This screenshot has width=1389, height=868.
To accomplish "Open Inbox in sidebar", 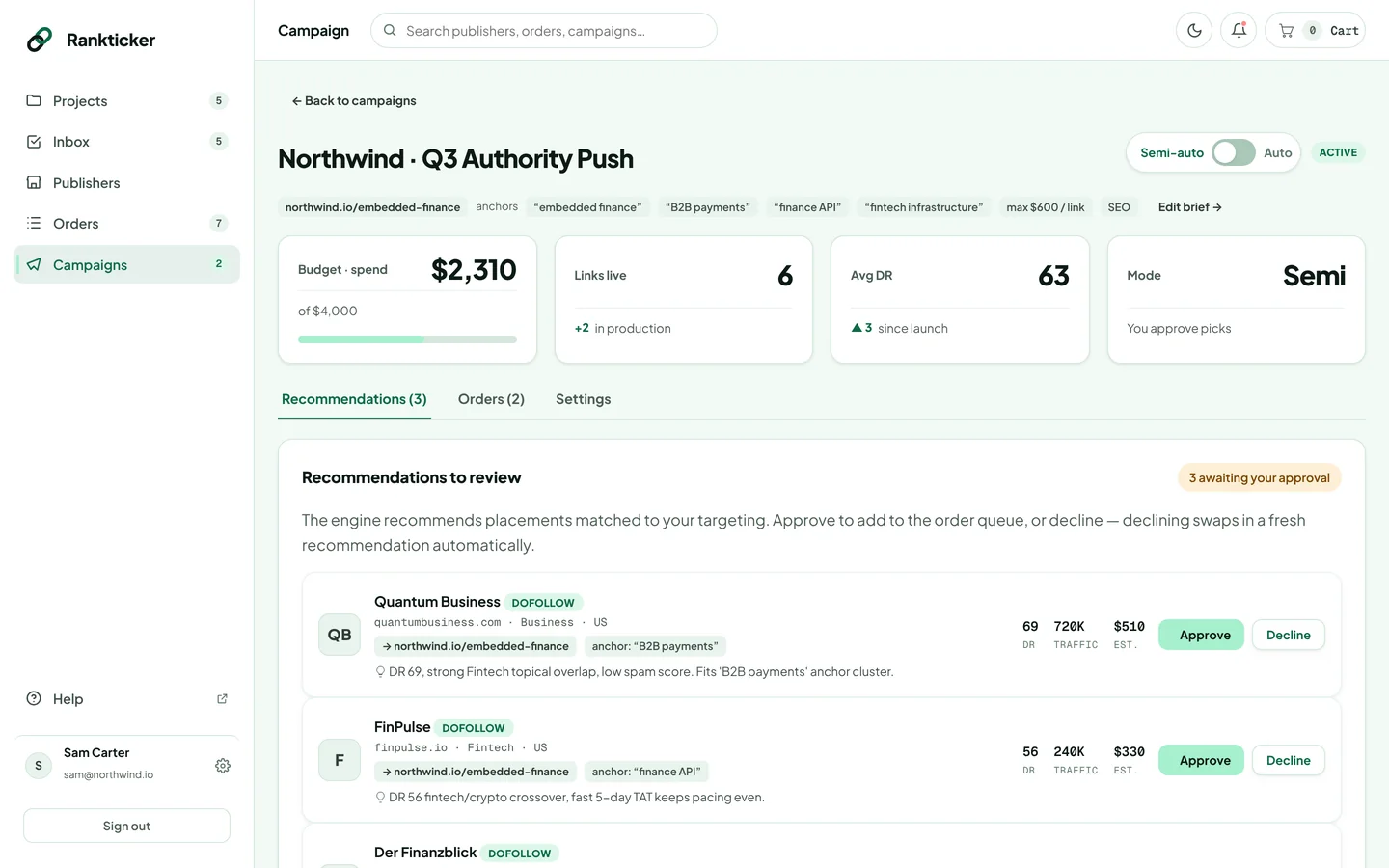I will (x=126, y=142).
